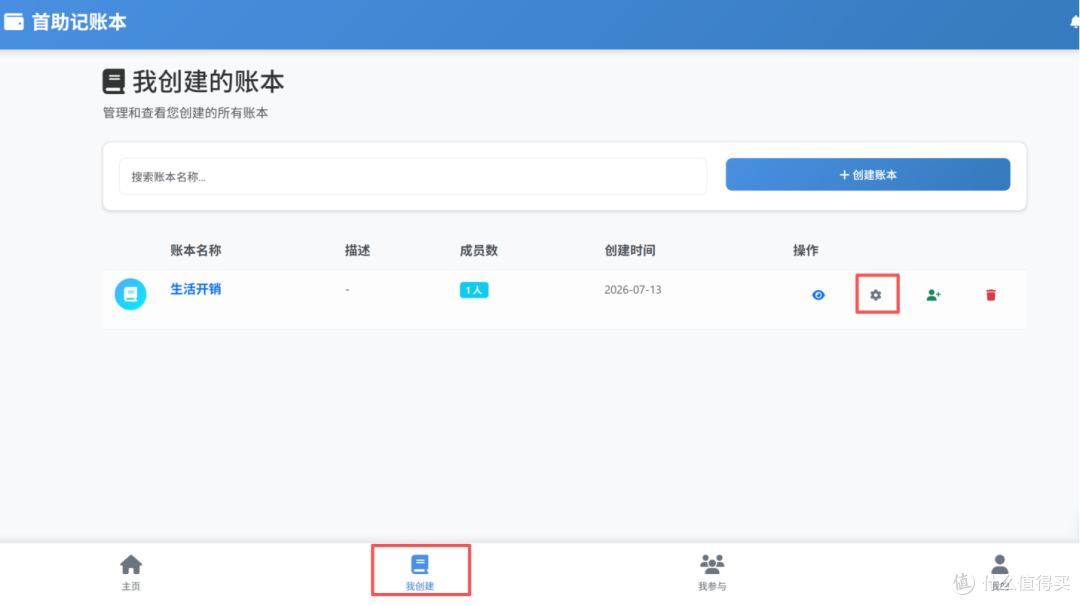Image resolution: width=1080 pixels, height=605 pixels.
Task: Switch to 我创建 tab
Action: click(419, 573)
